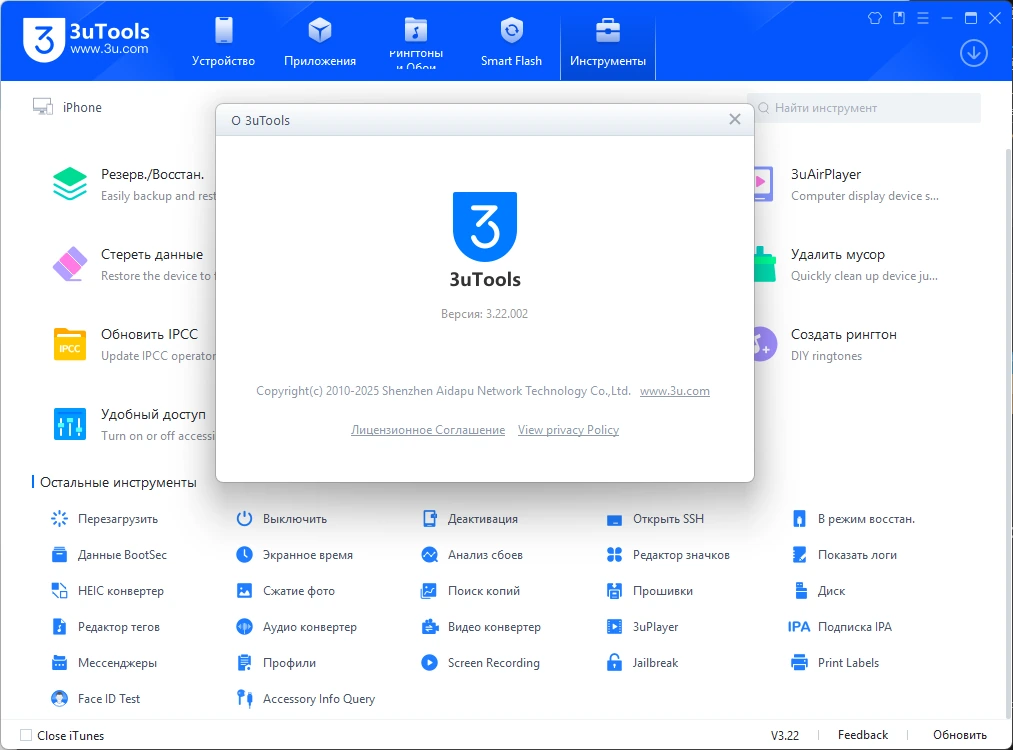Open the Профили tool

pos(277,663)
